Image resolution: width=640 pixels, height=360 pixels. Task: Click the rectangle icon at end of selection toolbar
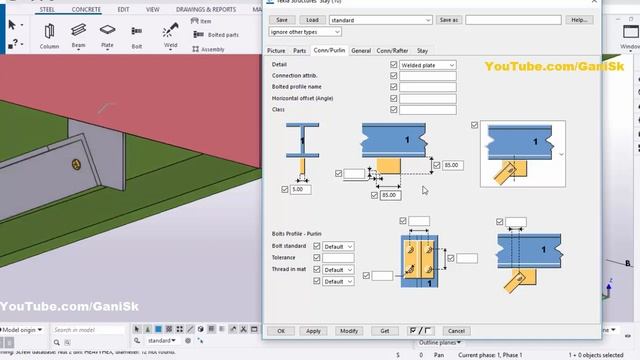click(254, 329)
